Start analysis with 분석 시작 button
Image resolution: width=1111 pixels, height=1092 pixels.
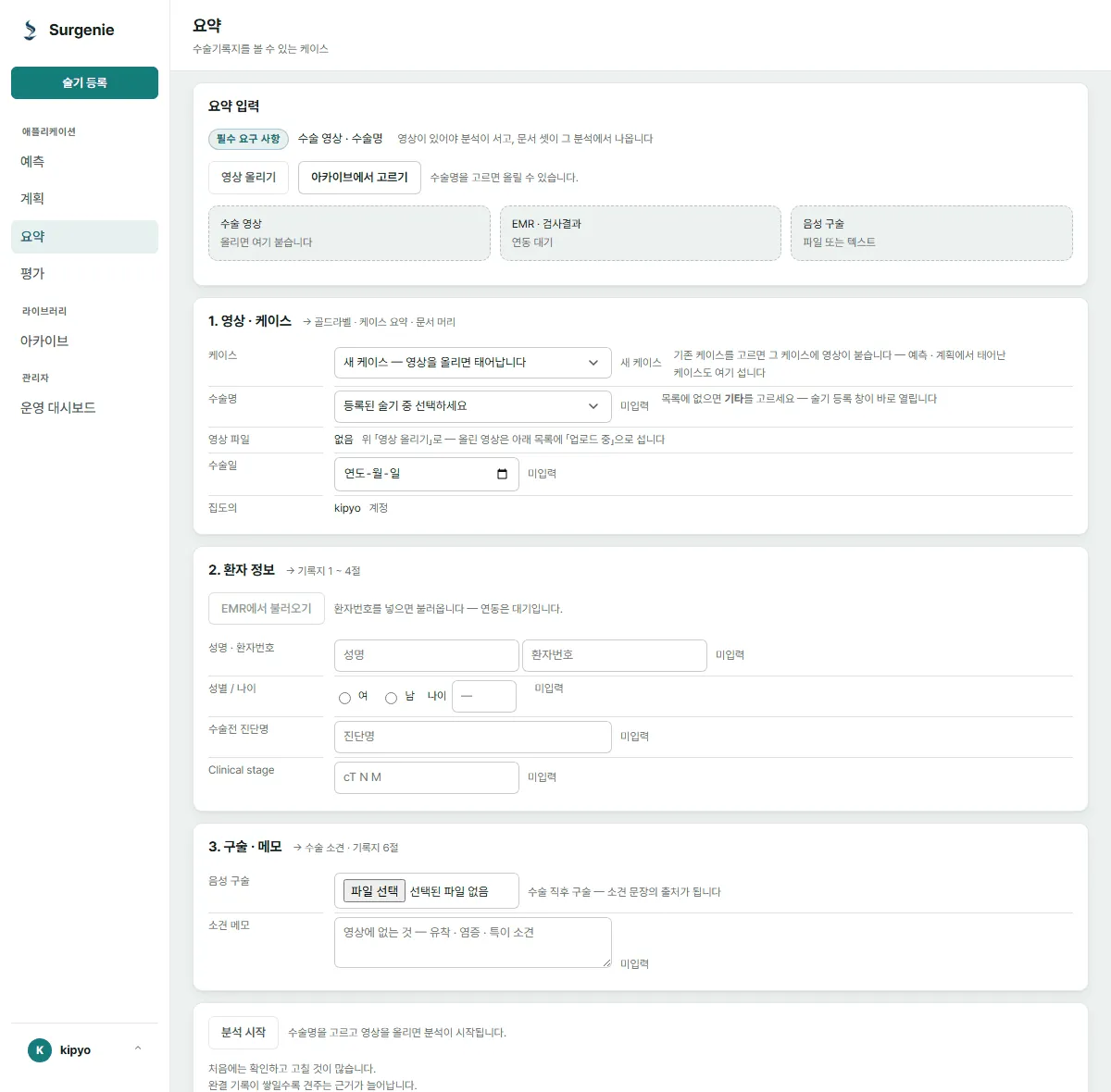point(243,1033)
